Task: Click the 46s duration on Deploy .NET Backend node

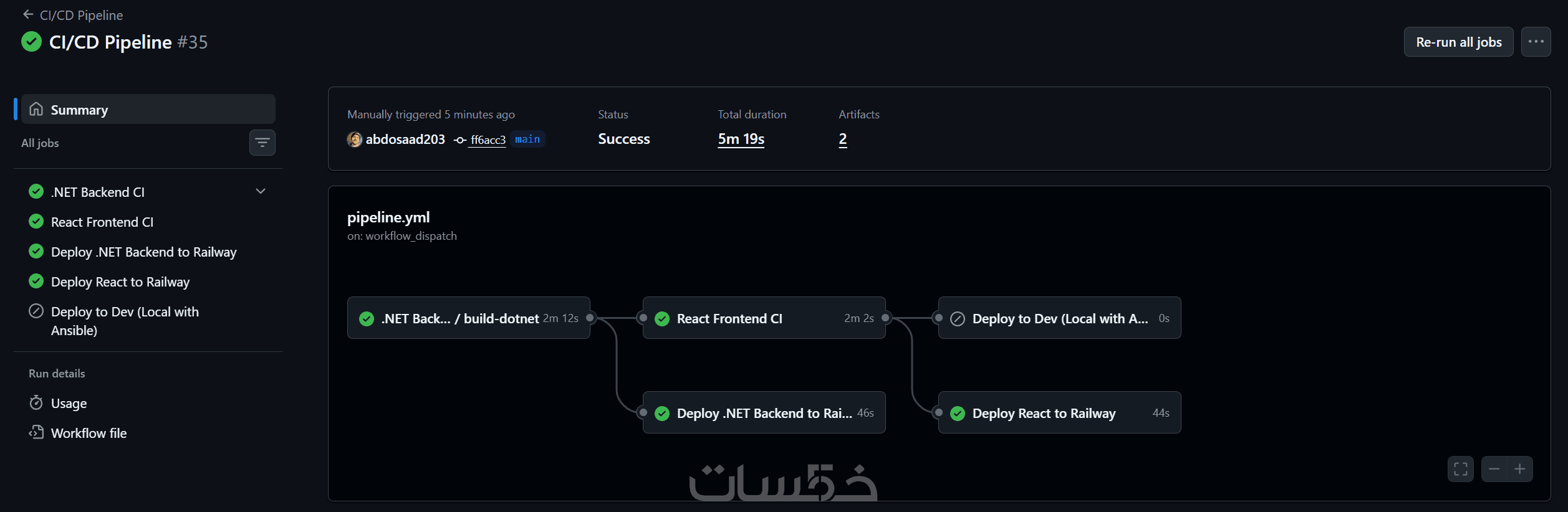Action: 865,413
